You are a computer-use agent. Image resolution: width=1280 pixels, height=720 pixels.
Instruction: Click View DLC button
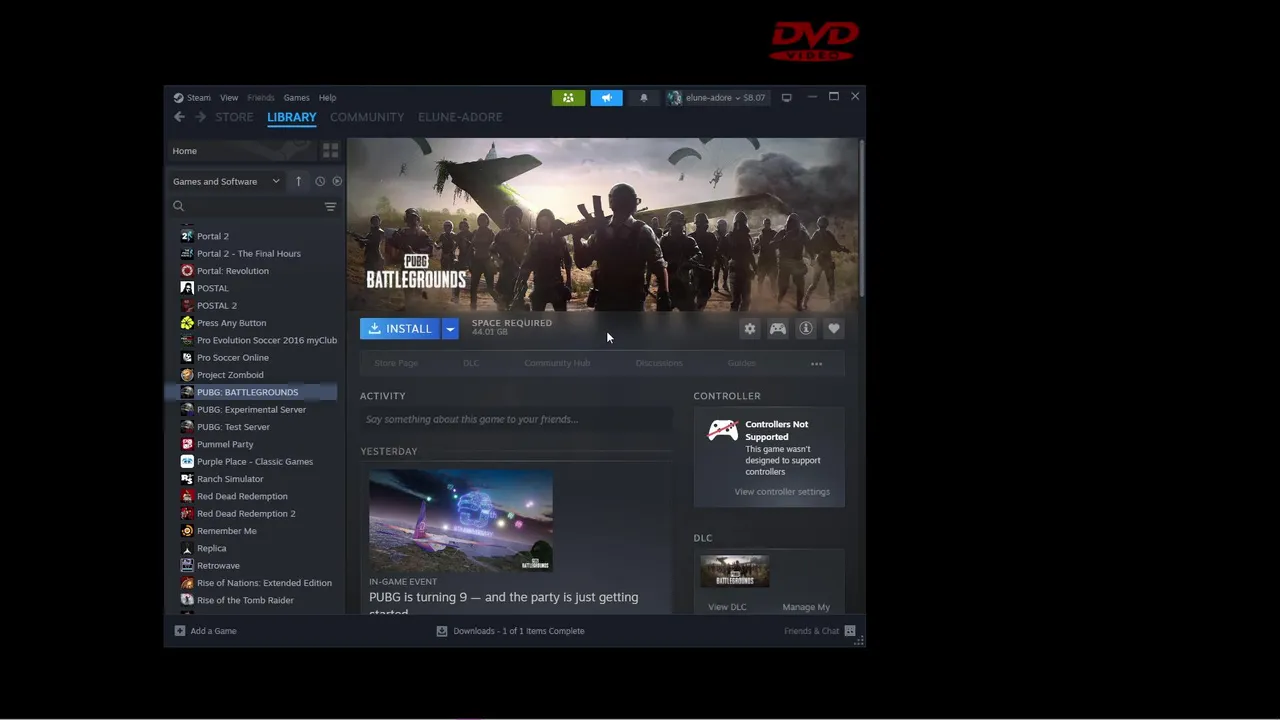727,607
